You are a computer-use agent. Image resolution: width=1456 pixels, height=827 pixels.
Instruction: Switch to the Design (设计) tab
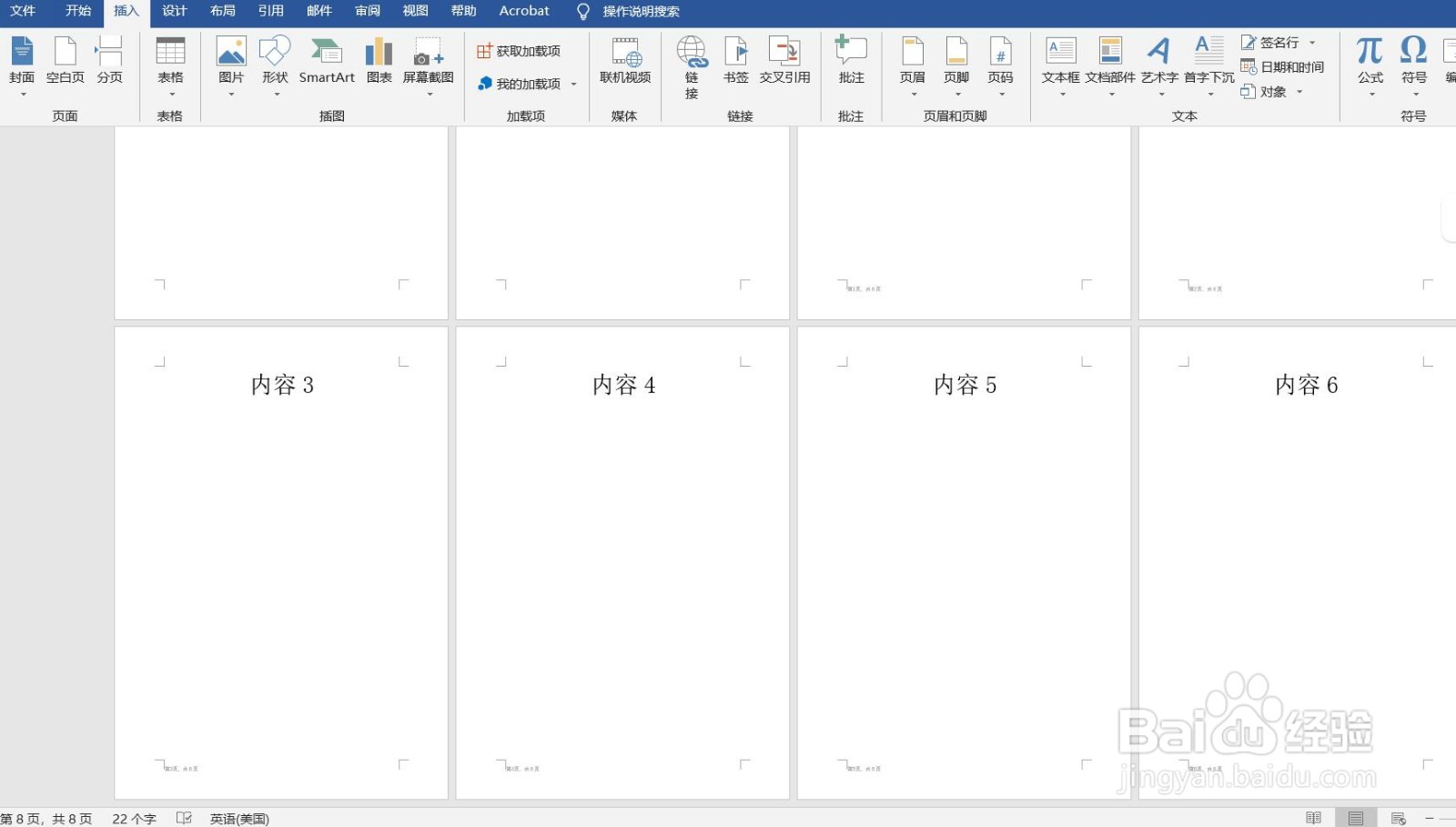point(175,11)
